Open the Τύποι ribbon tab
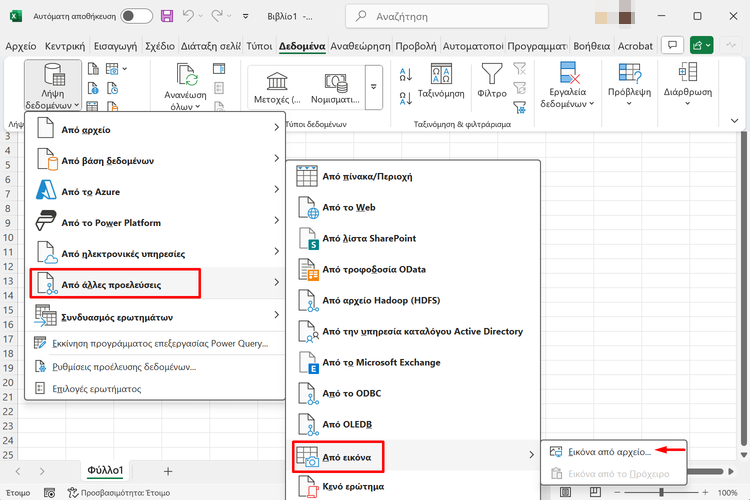750x500 pixels. click(259, 46)
